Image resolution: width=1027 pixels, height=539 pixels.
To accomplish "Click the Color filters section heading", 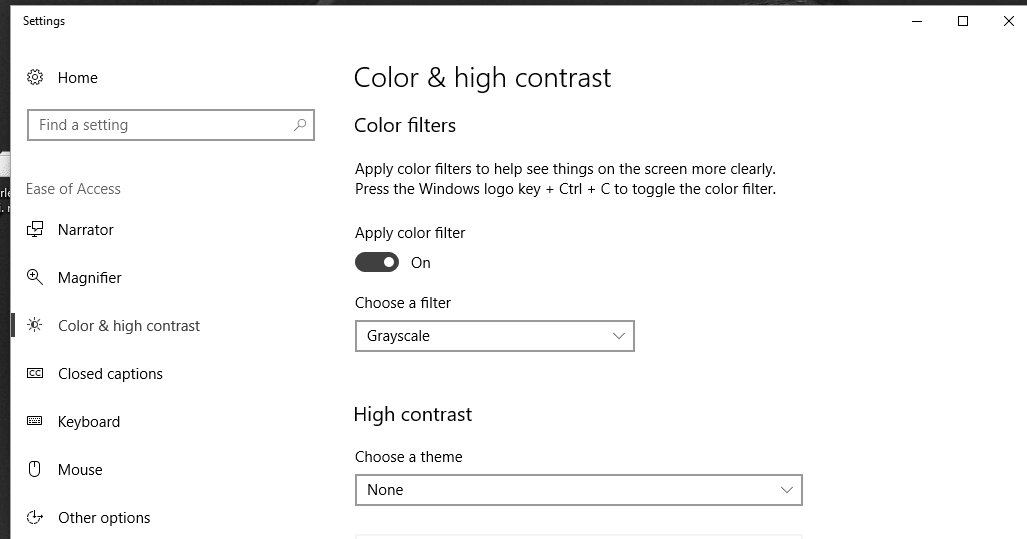I will point(405,125).
